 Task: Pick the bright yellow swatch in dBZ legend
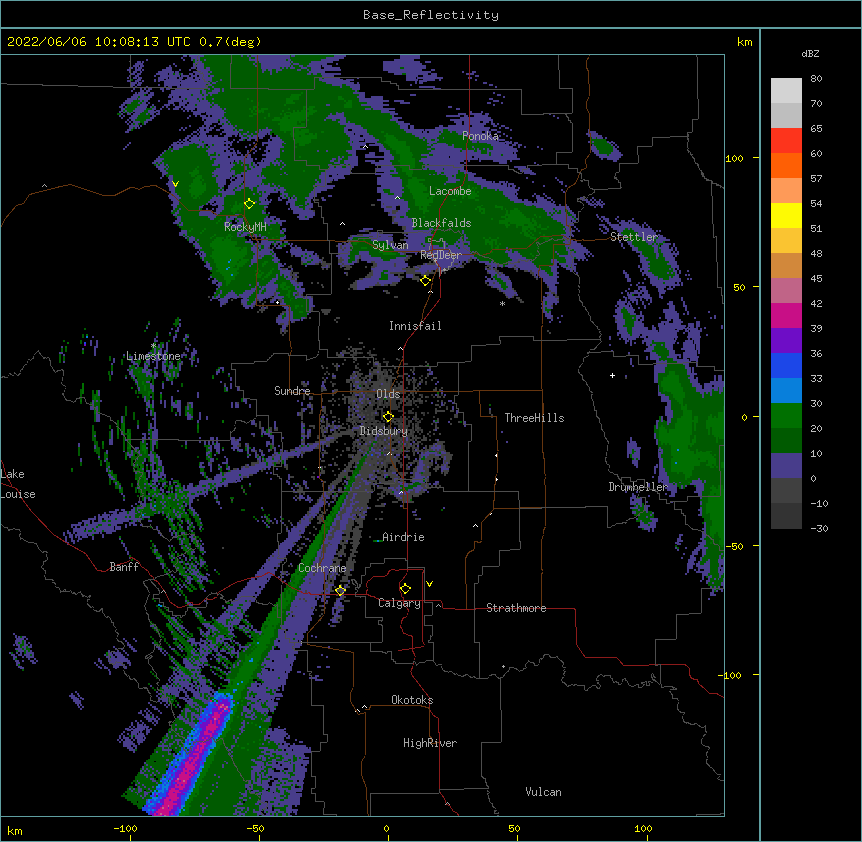(786, 215)
